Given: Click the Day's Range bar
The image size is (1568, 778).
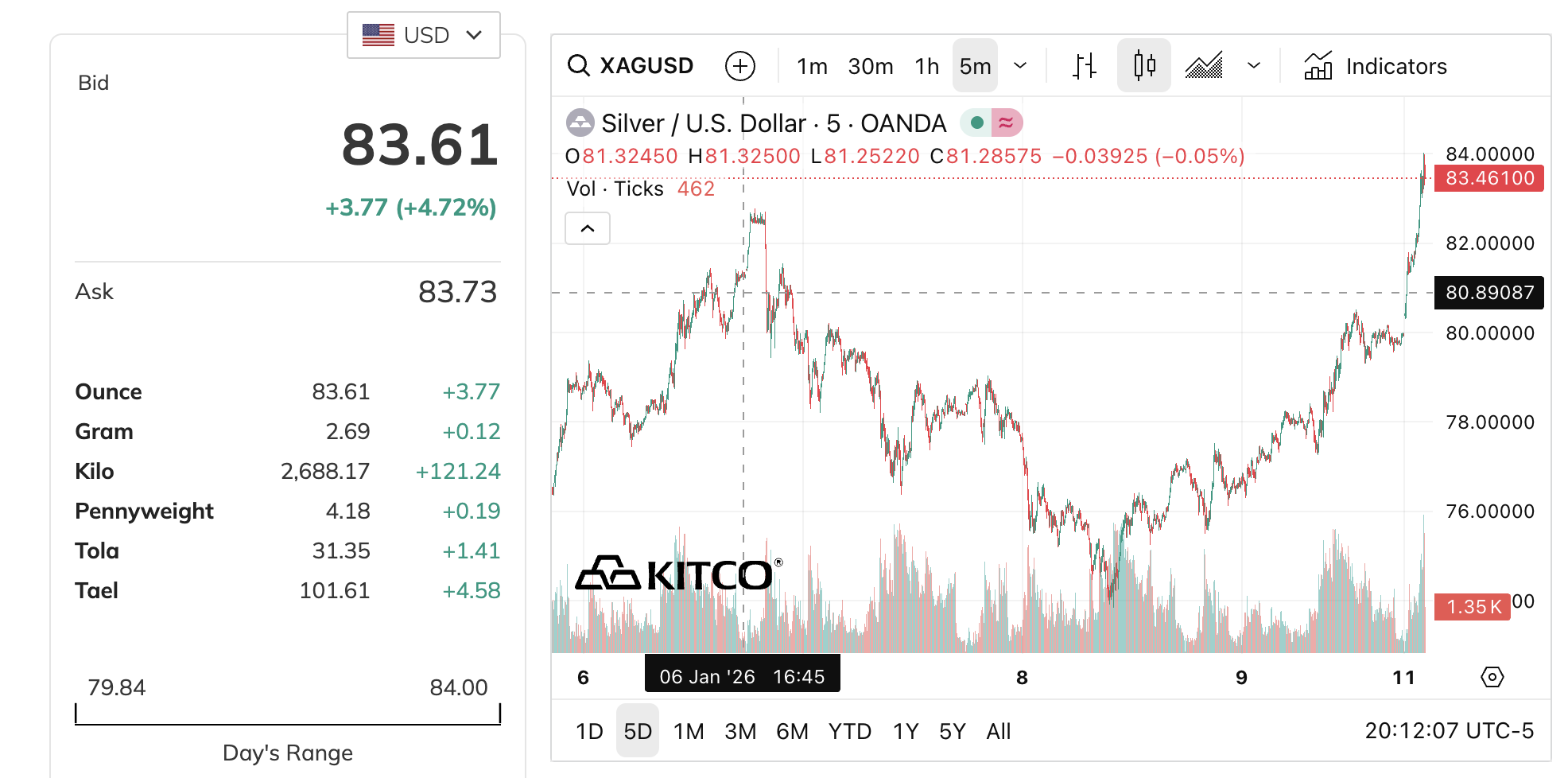Looking at the screenshot, I should 288,715.
